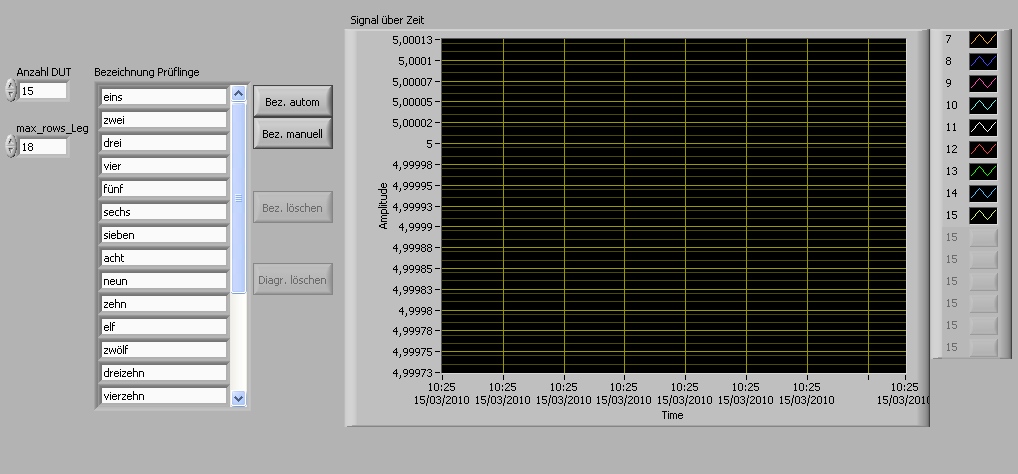Select the 'zehn' entry field
Image resolution: width=1018 pixels, height=474 pixels.
[163, 304]
